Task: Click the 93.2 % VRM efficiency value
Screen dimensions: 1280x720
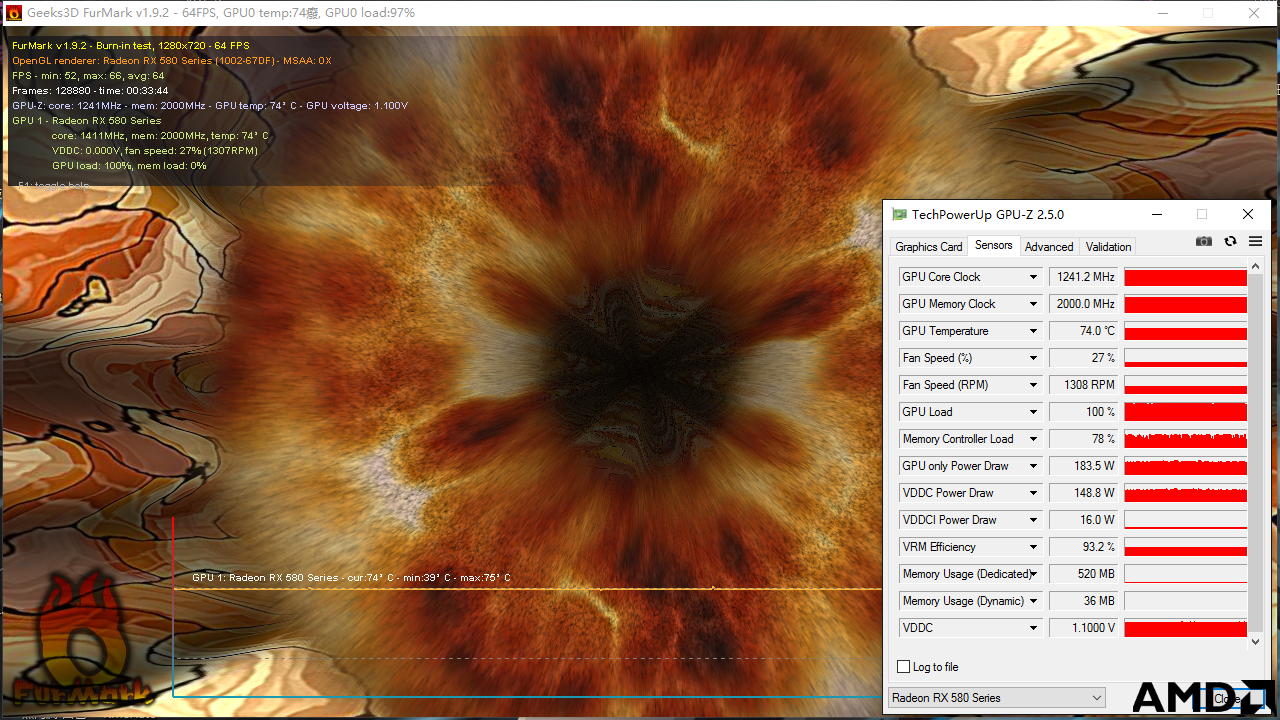Action: 1083,547
